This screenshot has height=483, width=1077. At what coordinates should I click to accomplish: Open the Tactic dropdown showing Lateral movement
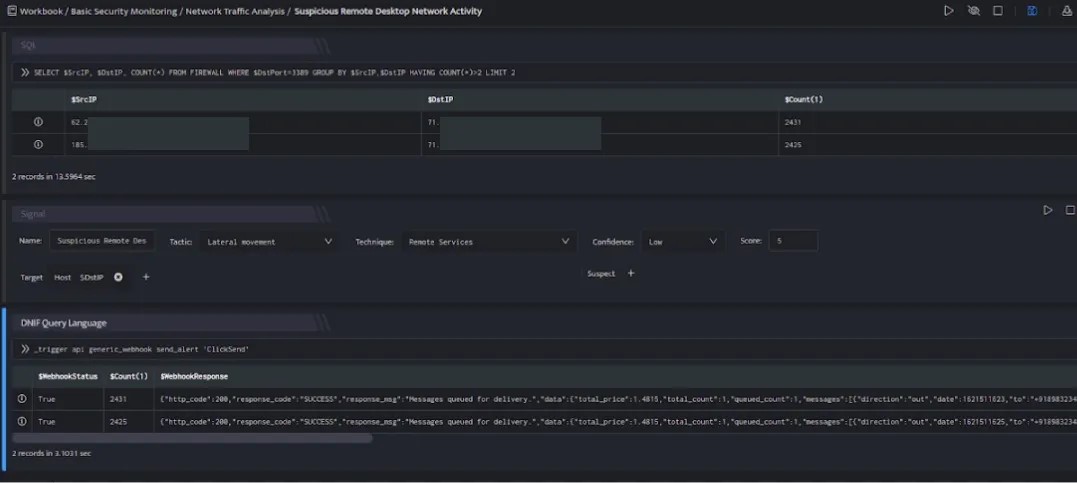269,241
